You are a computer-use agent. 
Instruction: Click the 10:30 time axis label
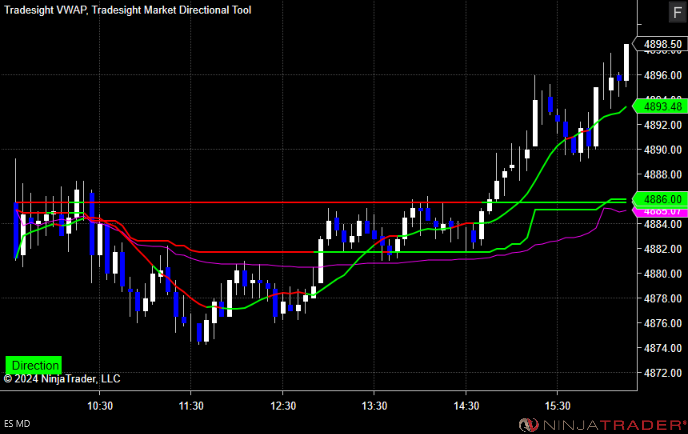click(x=100, y=406)
